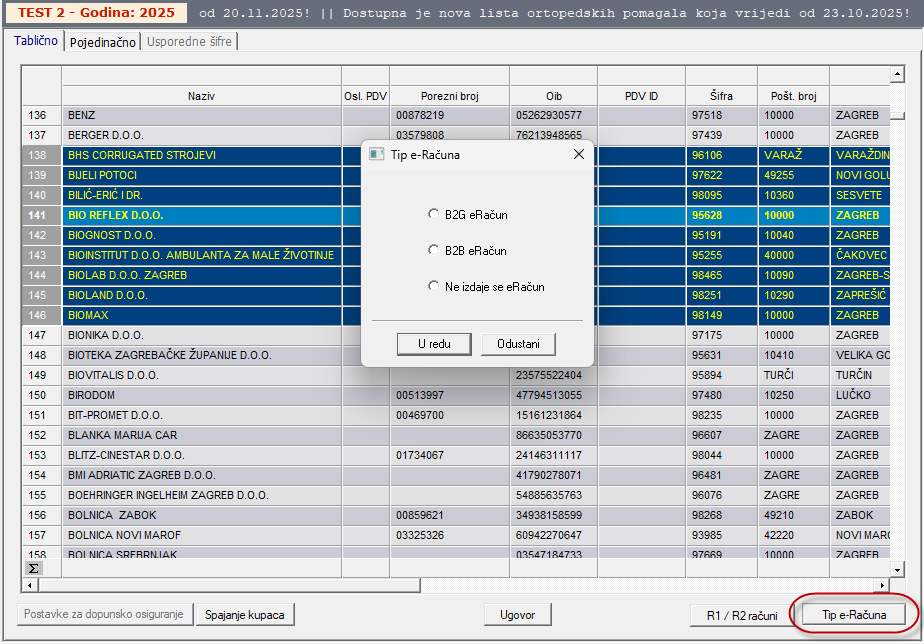Close the Tip e-Računa dialog
This screenshot has width=924, height=644.
(578, 154)
